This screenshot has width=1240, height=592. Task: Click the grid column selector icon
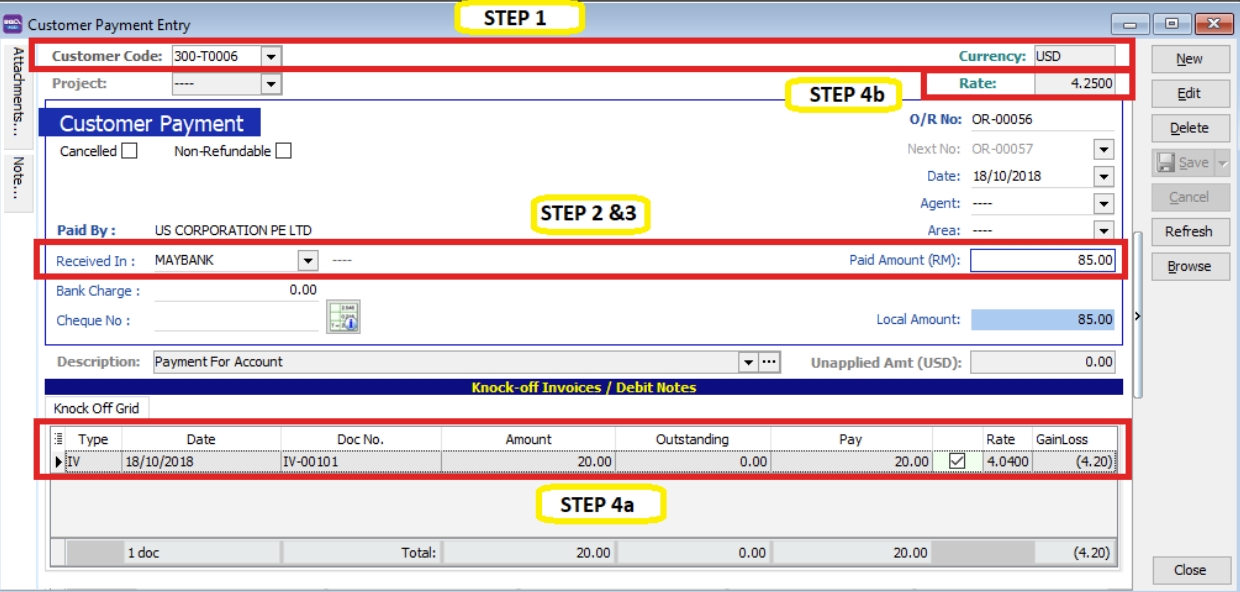point(58,438)
